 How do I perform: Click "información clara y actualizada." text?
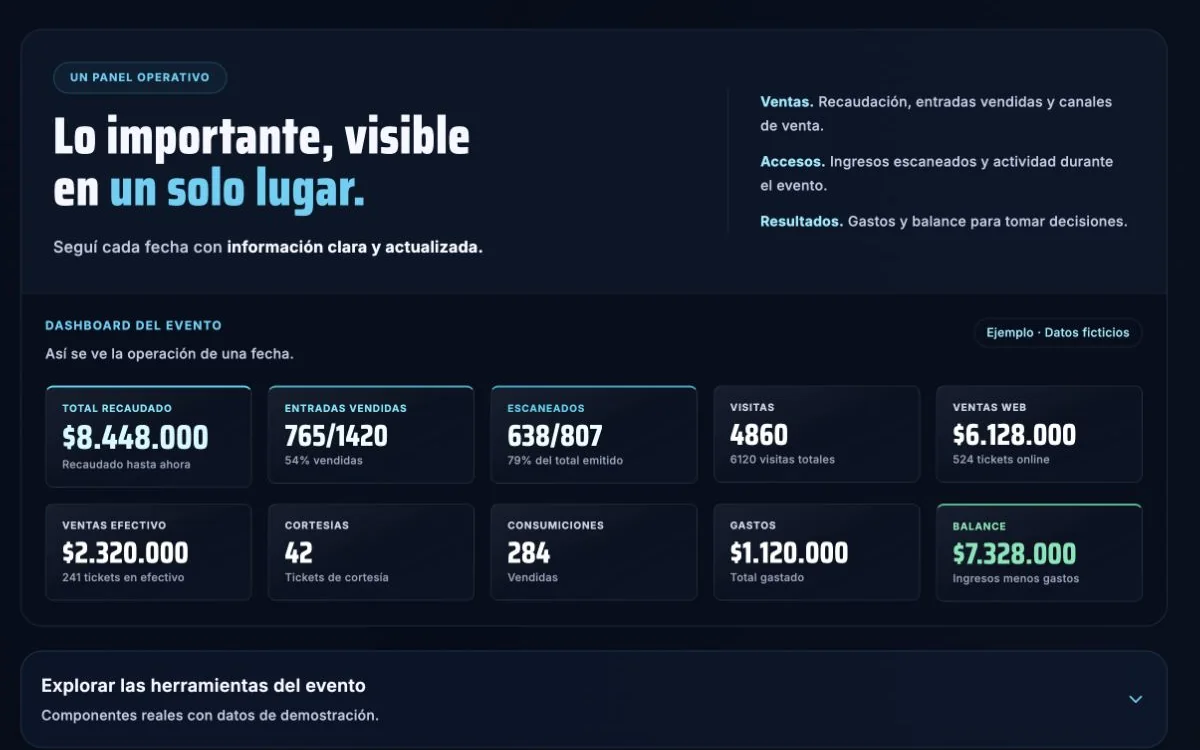(x=355, y=247)
